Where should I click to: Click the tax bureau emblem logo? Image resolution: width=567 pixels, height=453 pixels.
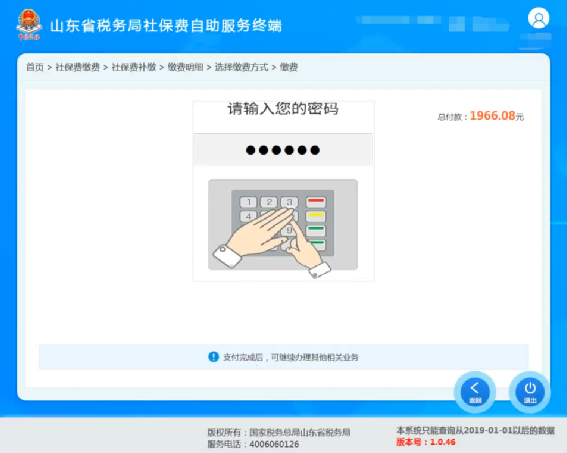click(x=29, y=25)
